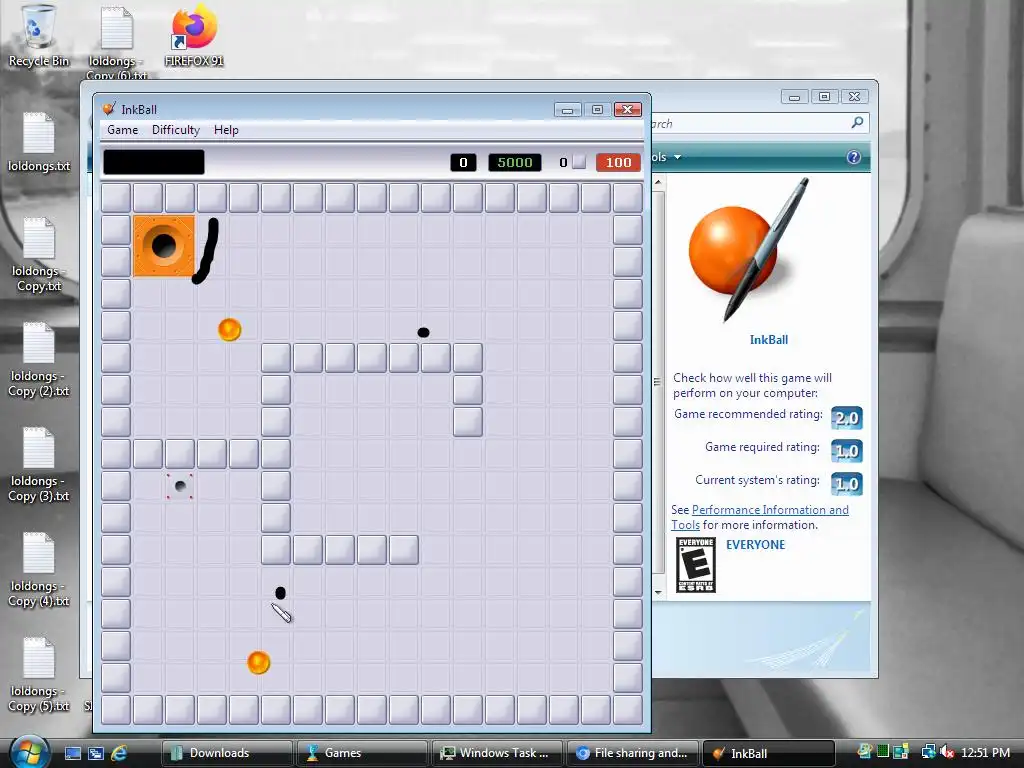The width and height of the screenshot is (1024, 768).
Task: Click the ESRB Everyone rating icon
Action: 696,565
